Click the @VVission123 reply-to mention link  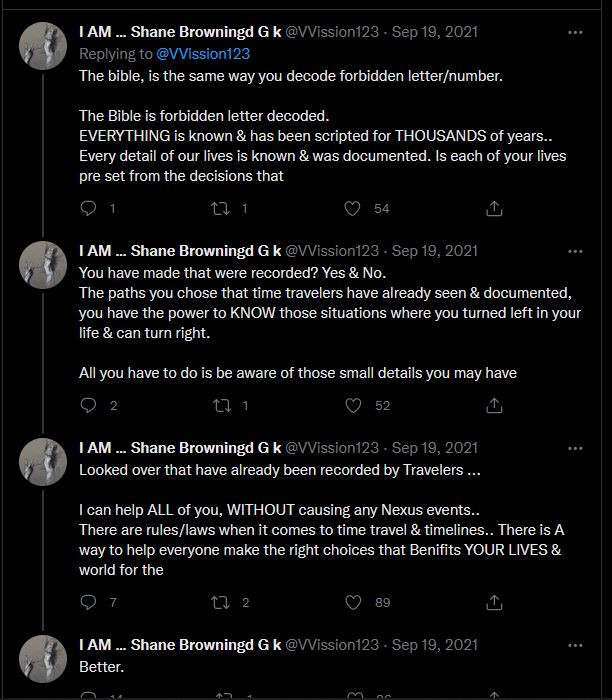[203, 53]
